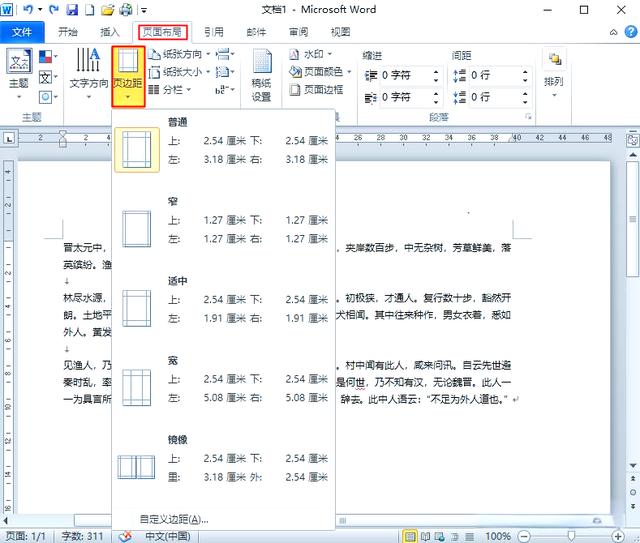Click the next page double arrow icon

(633, 506)
